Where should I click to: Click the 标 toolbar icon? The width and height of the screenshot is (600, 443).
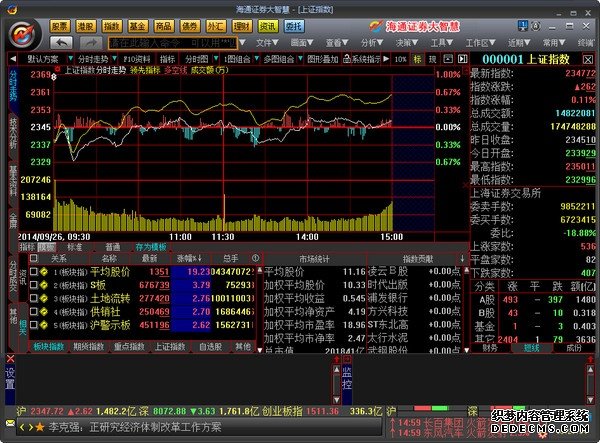tap(417, 59)
